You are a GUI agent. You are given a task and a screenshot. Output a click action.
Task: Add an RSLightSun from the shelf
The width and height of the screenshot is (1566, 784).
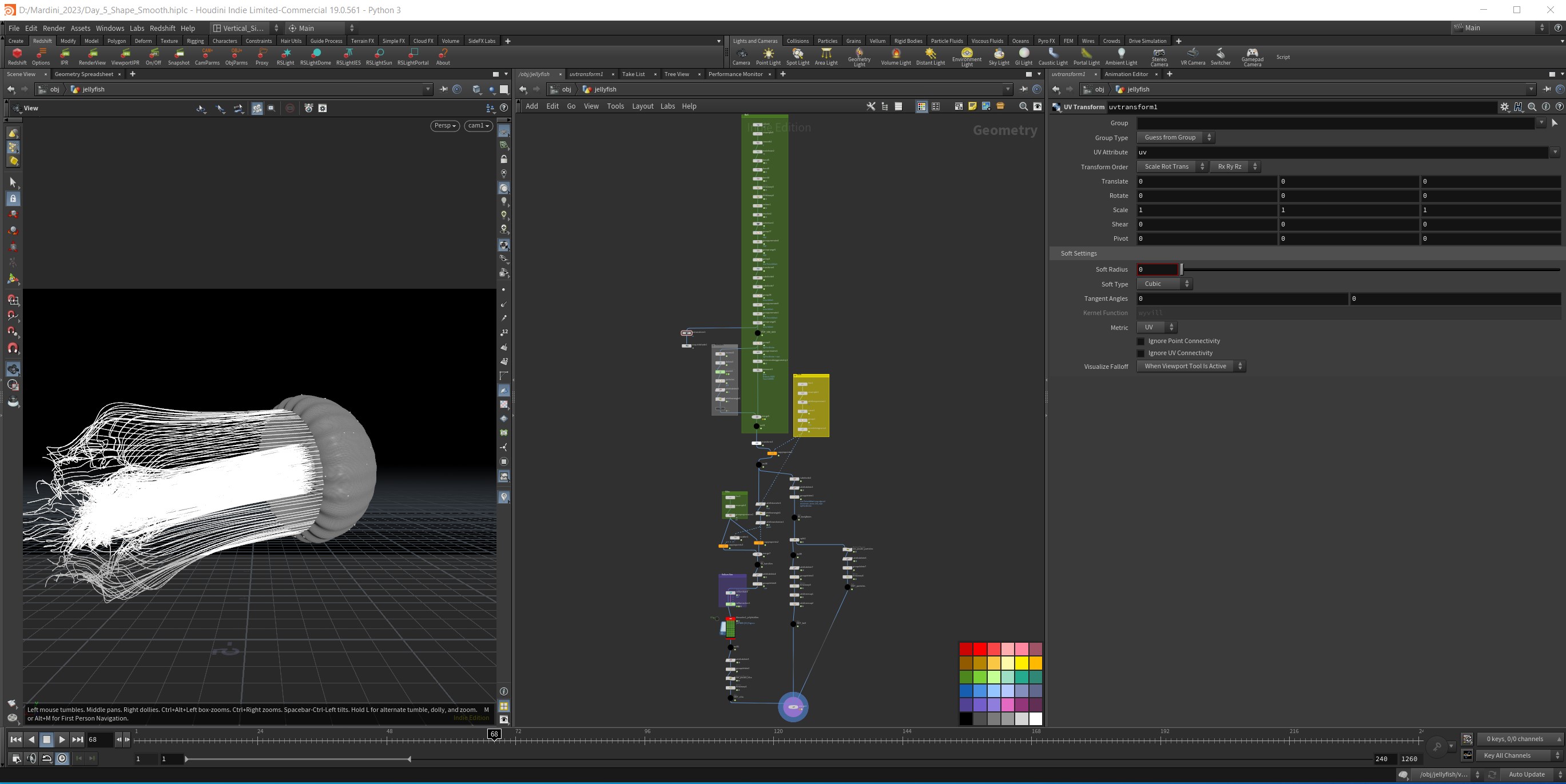pos(379,57)
